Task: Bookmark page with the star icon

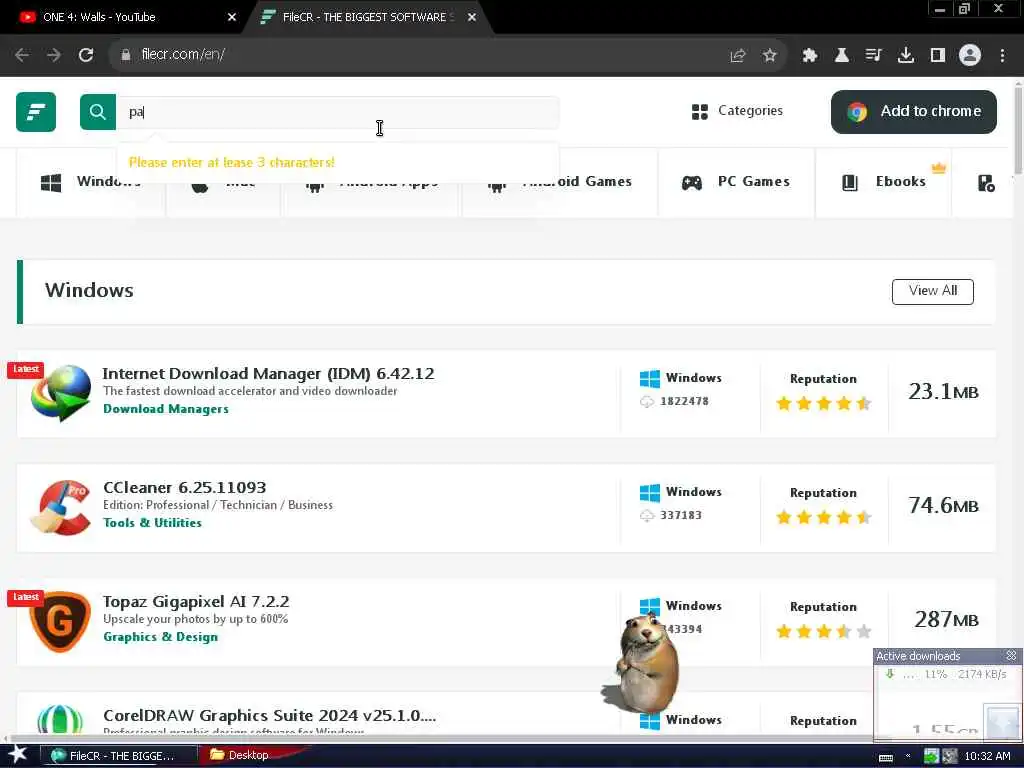Action: [770, 56]
